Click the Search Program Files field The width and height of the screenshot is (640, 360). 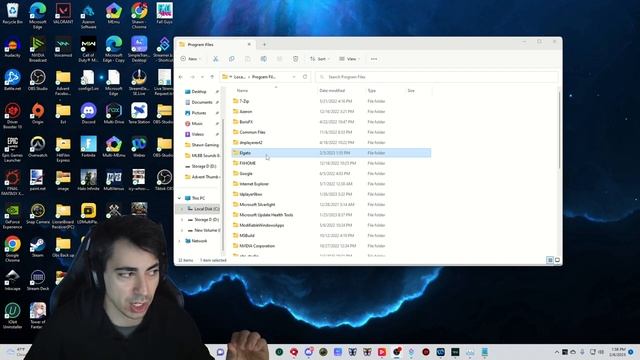(437, 77)
